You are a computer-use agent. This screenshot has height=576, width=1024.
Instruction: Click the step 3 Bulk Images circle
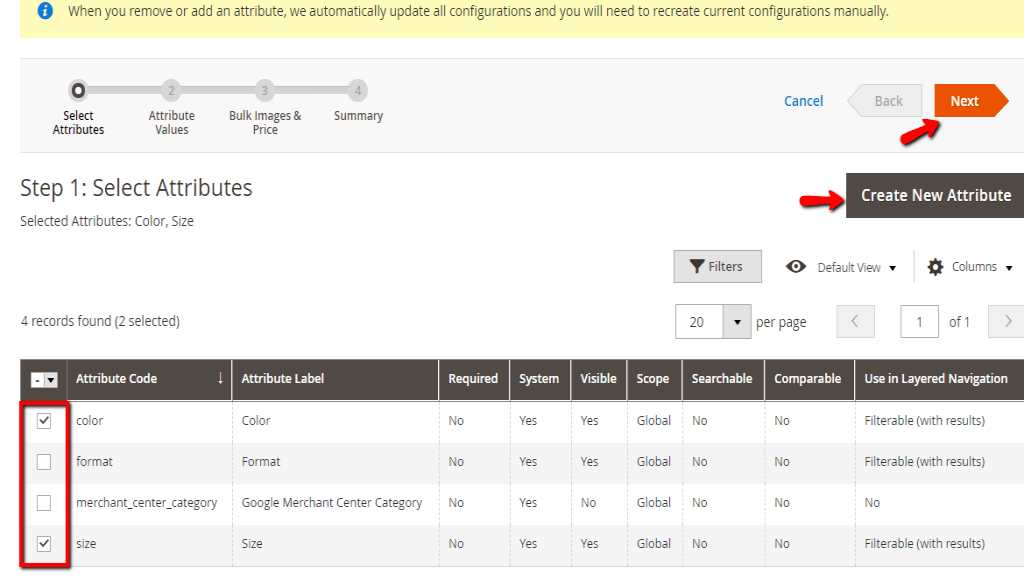pyautogui.click(x=264, y=90)
